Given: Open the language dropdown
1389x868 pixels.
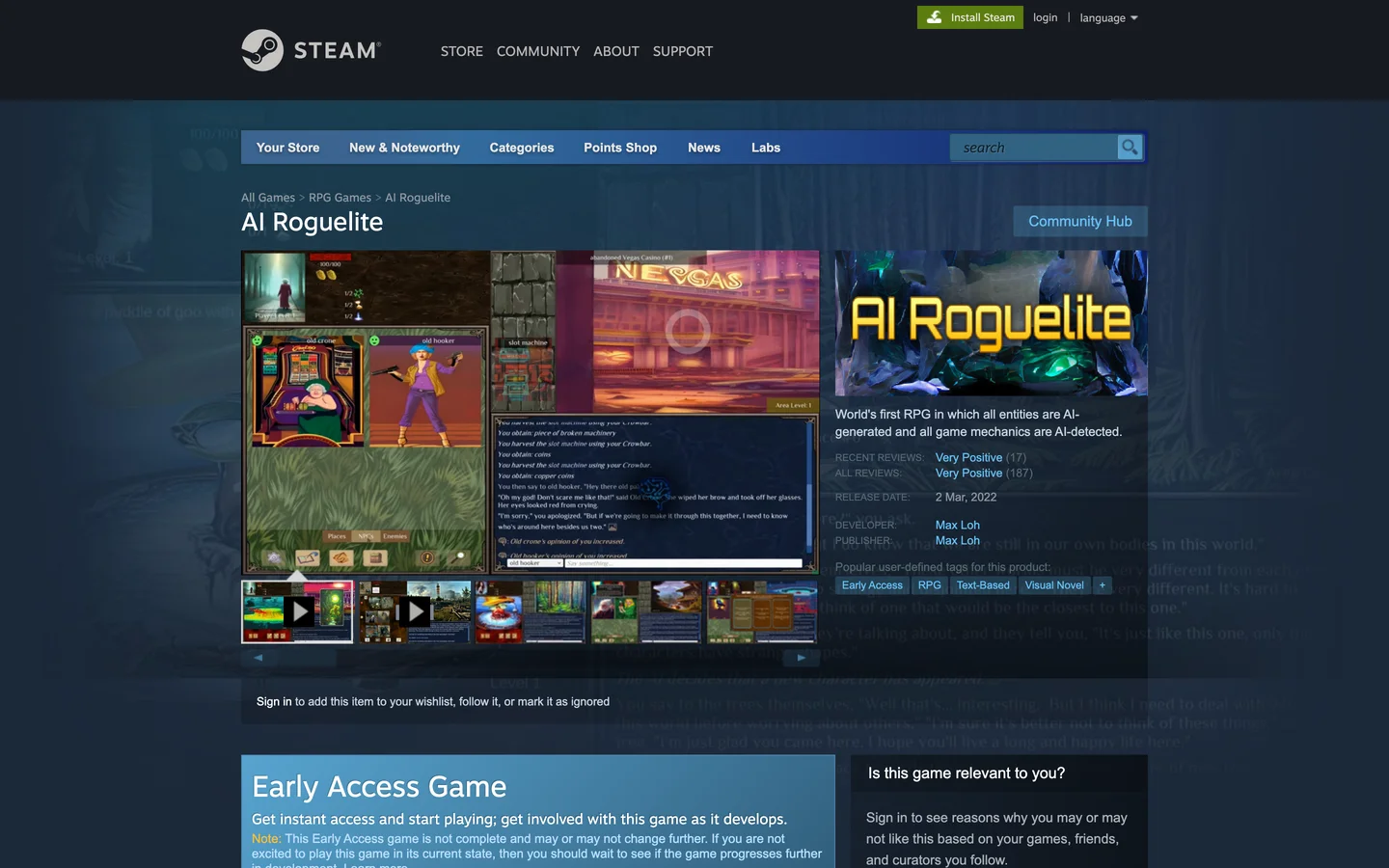Looking at the screenshot, I should point(1108,17).
